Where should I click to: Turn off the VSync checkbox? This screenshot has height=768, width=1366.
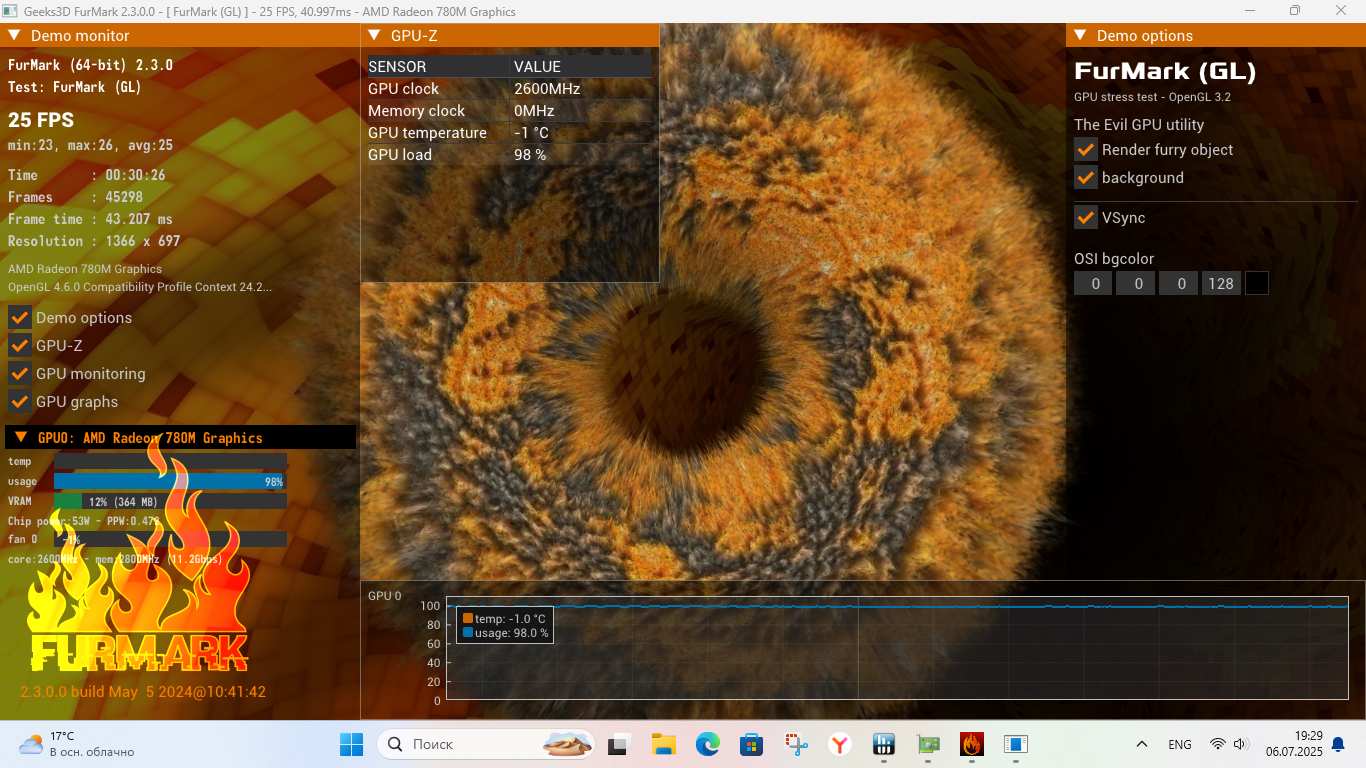tap(1086, 217)
